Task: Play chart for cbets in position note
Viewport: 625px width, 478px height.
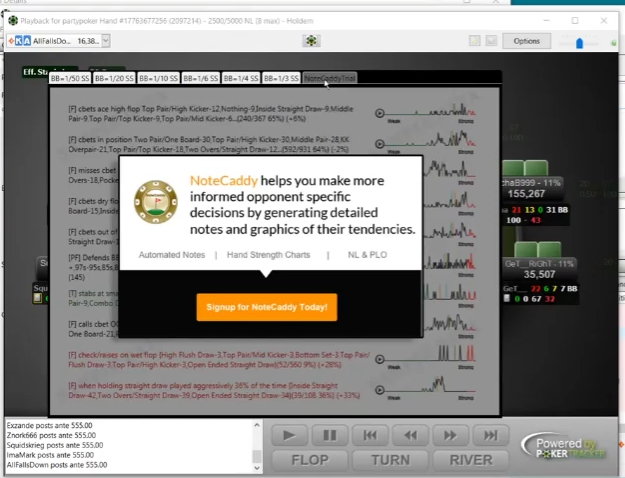Action: 379,144
